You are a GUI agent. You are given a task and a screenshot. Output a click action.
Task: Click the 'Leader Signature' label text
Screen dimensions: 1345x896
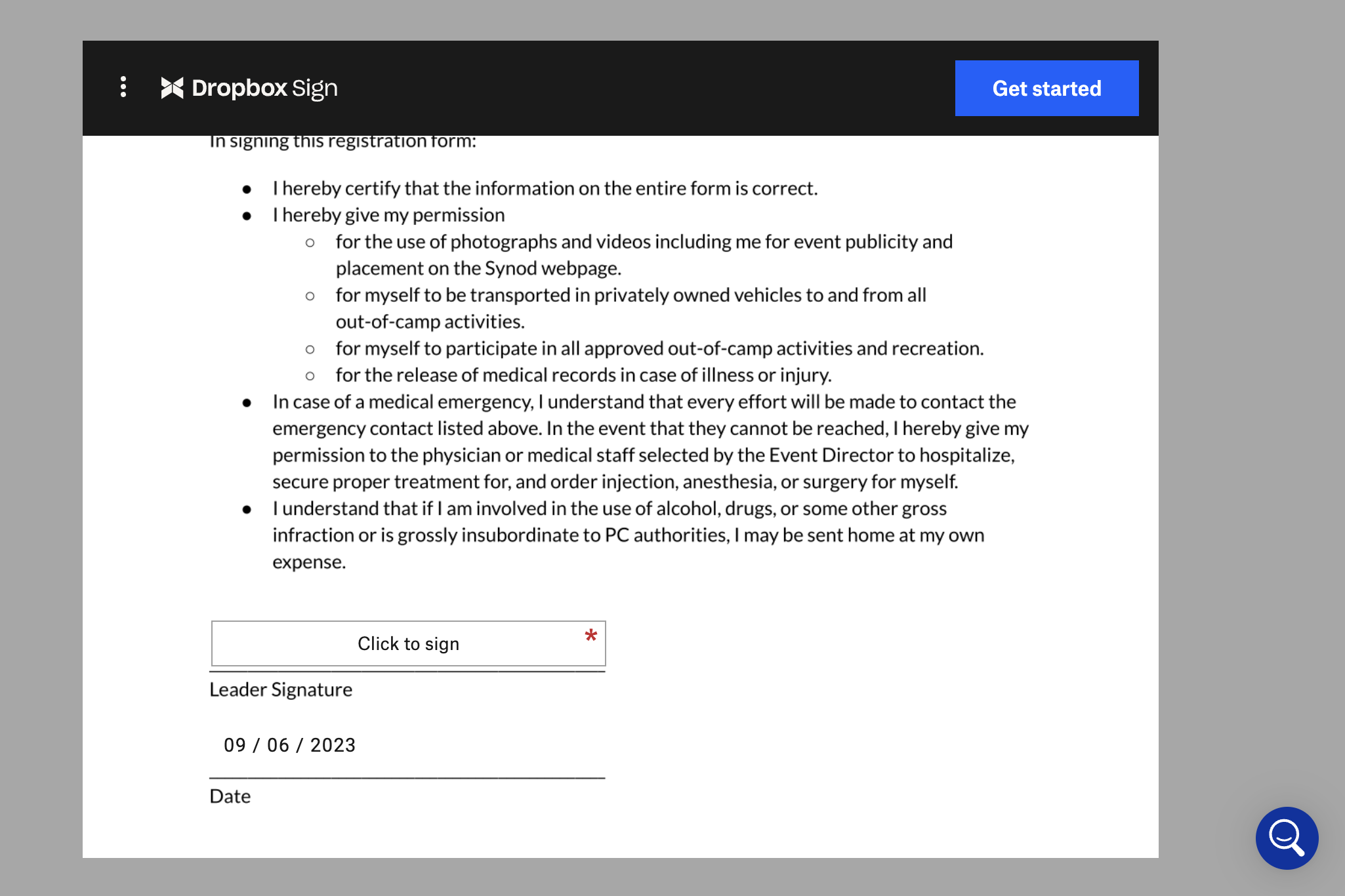(x=281, y=689)
